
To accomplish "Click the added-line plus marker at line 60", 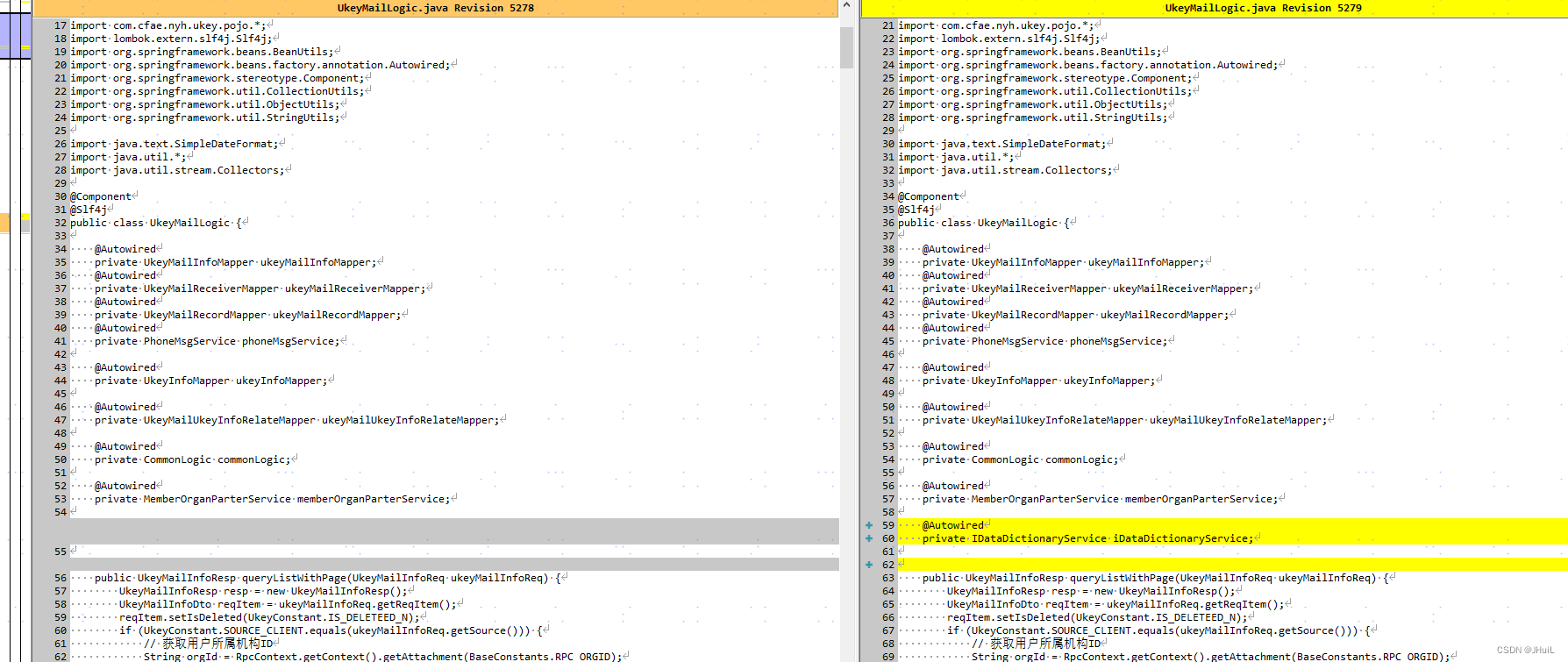I will click(x=869, y=538).
